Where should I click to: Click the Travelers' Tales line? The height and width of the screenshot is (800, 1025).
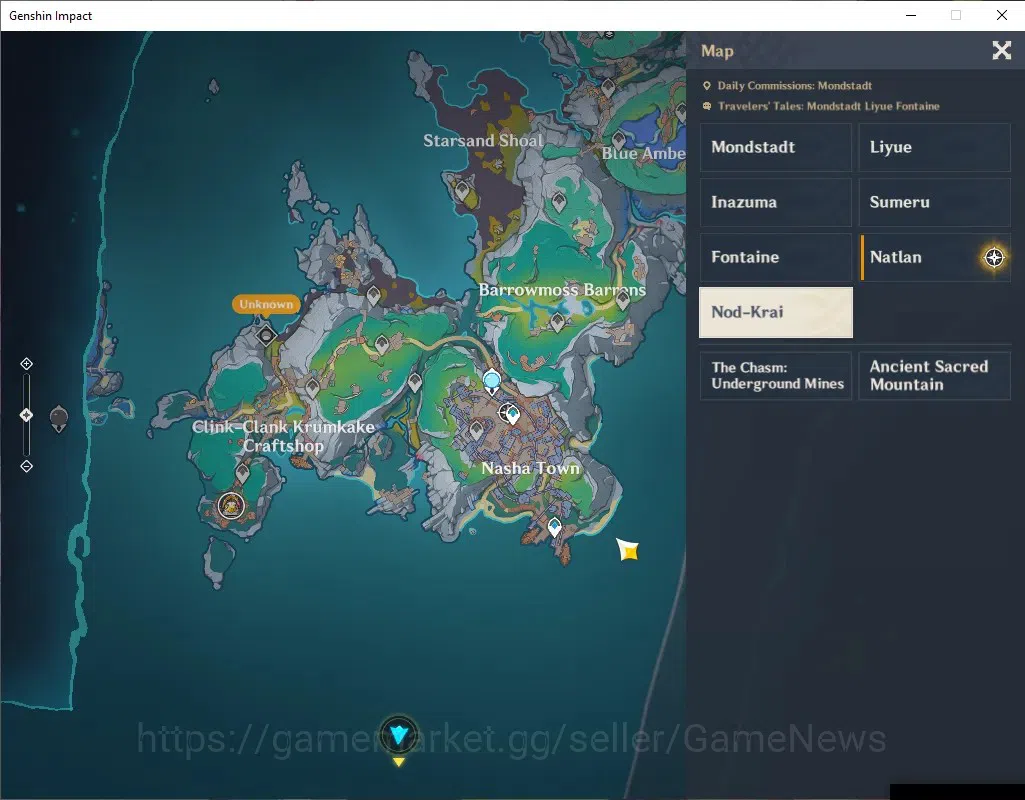(828, 106)
